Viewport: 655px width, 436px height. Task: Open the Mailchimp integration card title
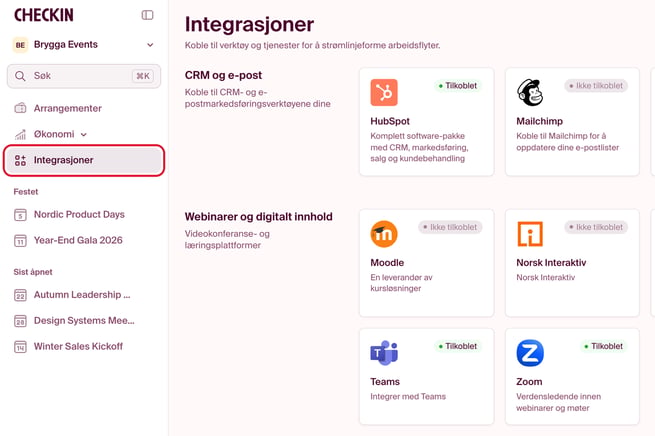tap(539, 121)
